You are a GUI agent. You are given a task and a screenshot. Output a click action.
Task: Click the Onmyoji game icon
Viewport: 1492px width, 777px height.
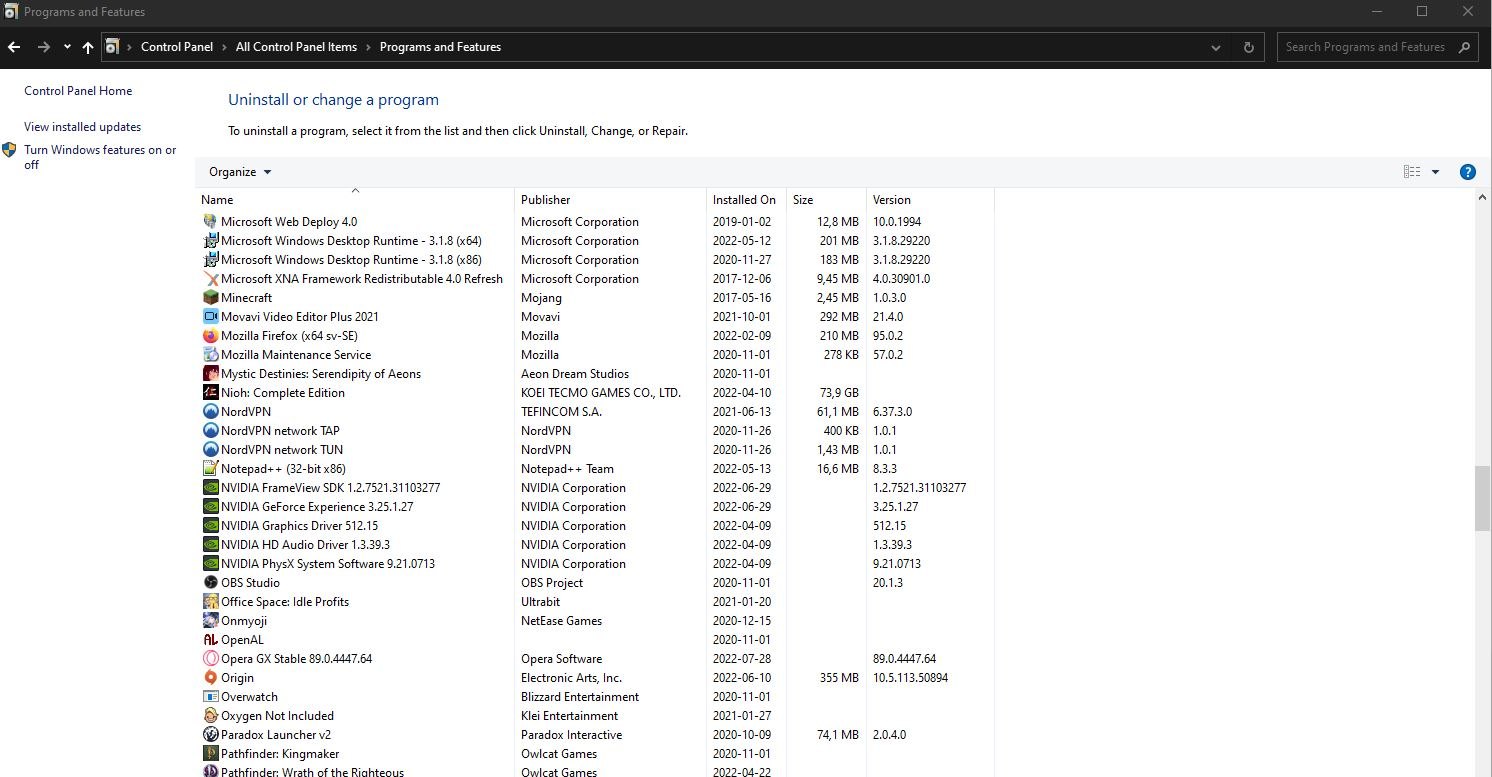point(210,621)
